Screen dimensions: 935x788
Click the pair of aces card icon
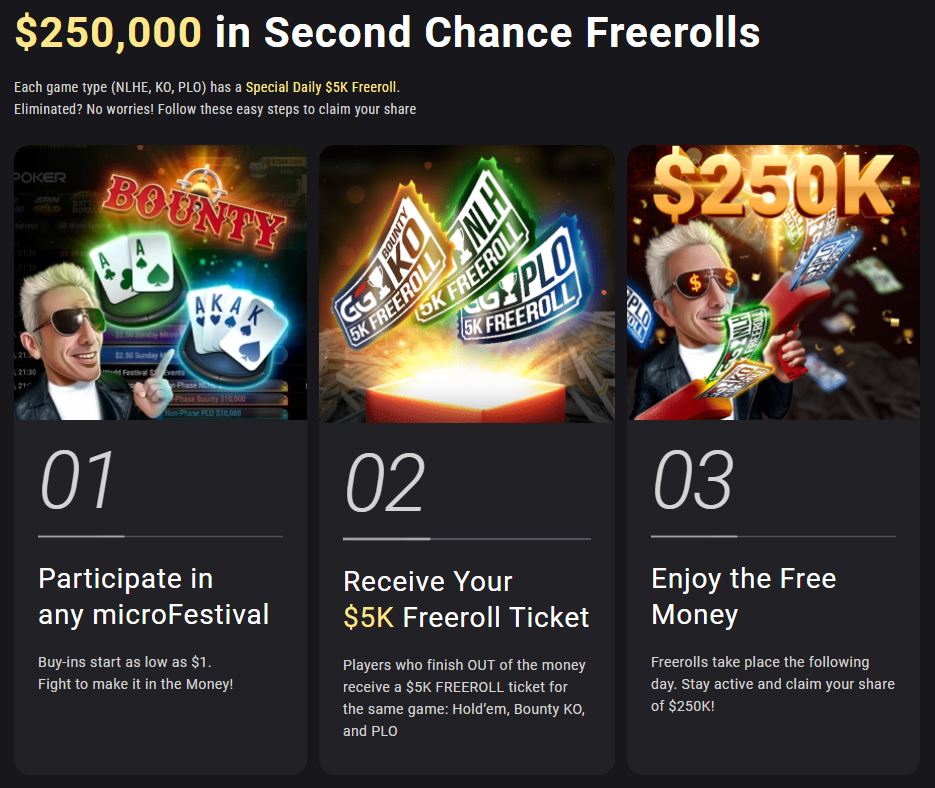[134, 267]
